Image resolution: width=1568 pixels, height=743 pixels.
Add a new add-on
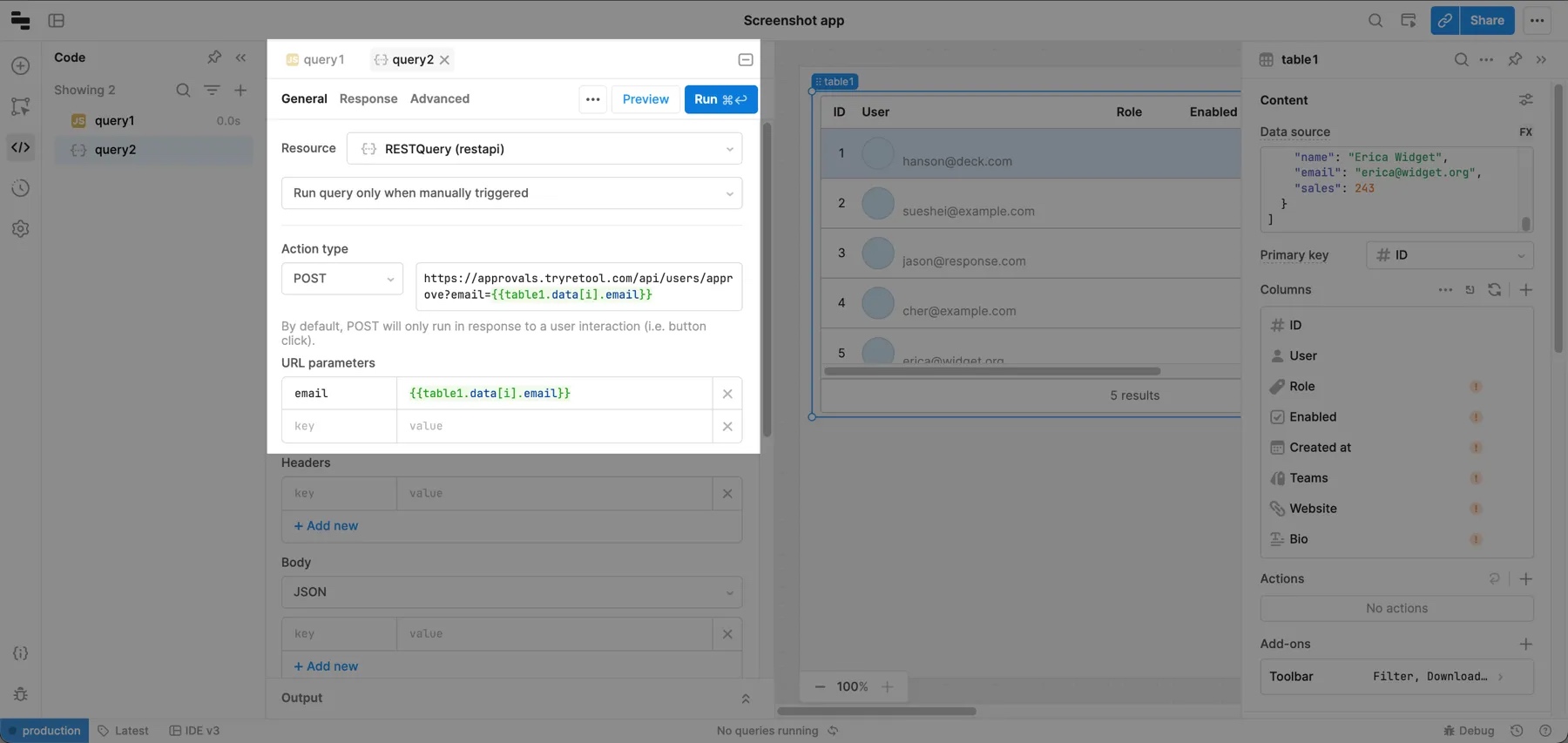(1526, 645)
